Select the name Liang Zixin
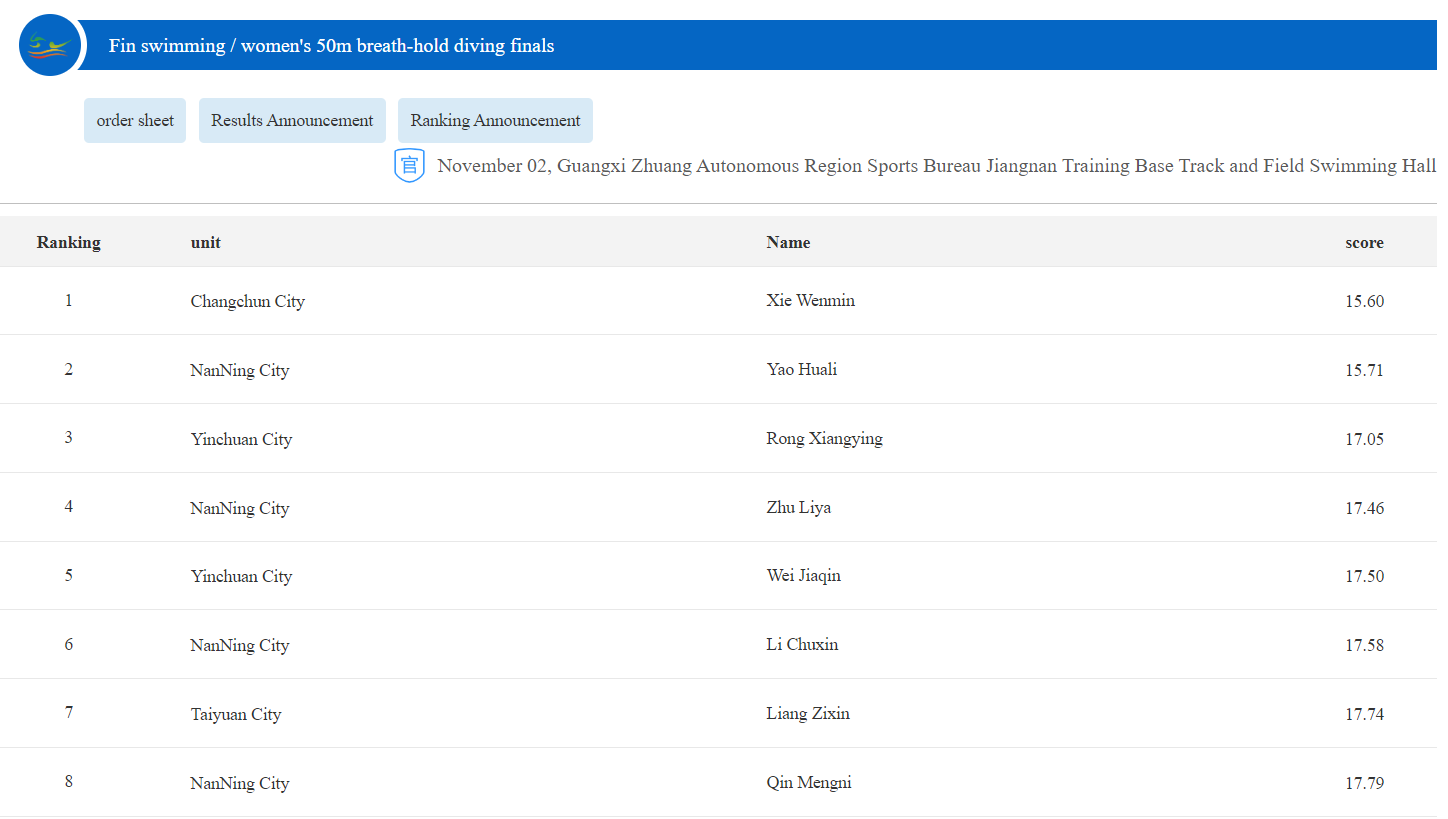The height and width of the screenshot is (819, 1448). click(808, 713)
